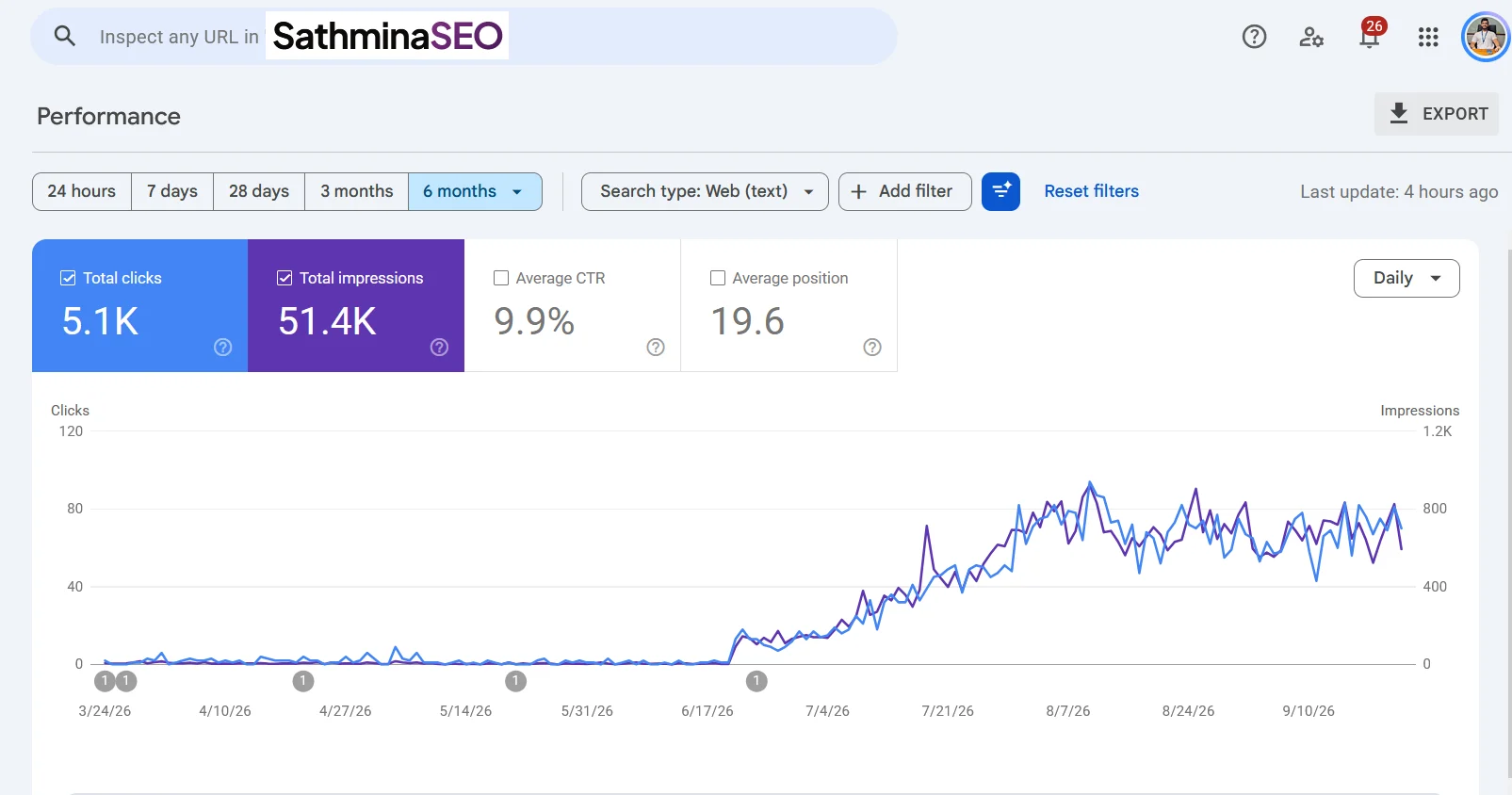This screenshot has width=1512, height=795.
Task: Click the Impressions axis label
Action: point(1420,411)
